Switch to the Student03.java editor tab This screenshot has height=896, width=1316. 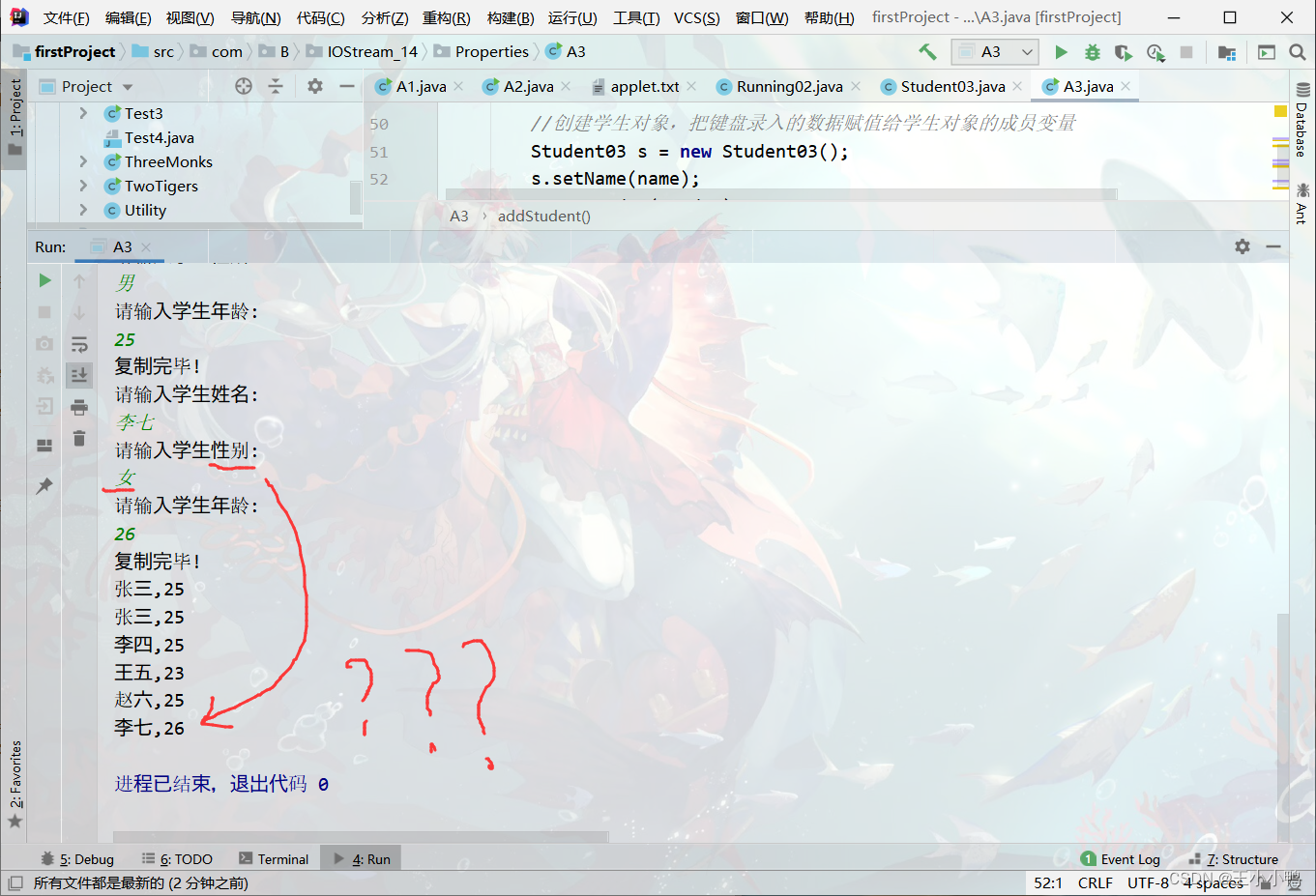(952, 86)
